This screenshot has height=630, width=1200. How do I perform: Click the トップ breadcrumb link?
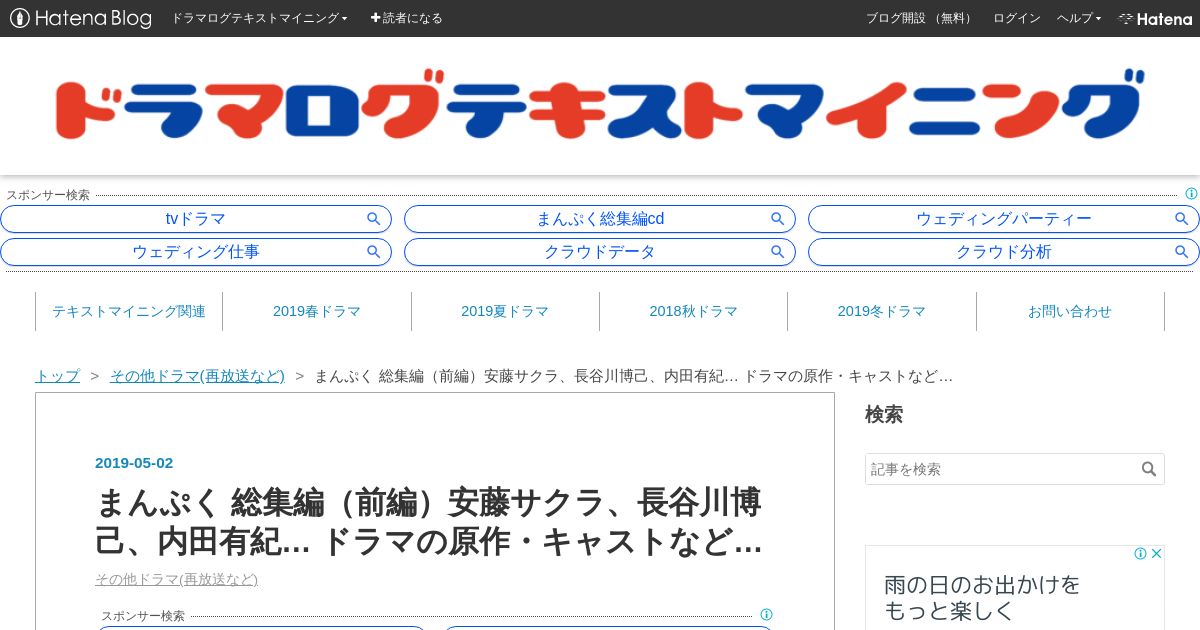click(57, 376)
